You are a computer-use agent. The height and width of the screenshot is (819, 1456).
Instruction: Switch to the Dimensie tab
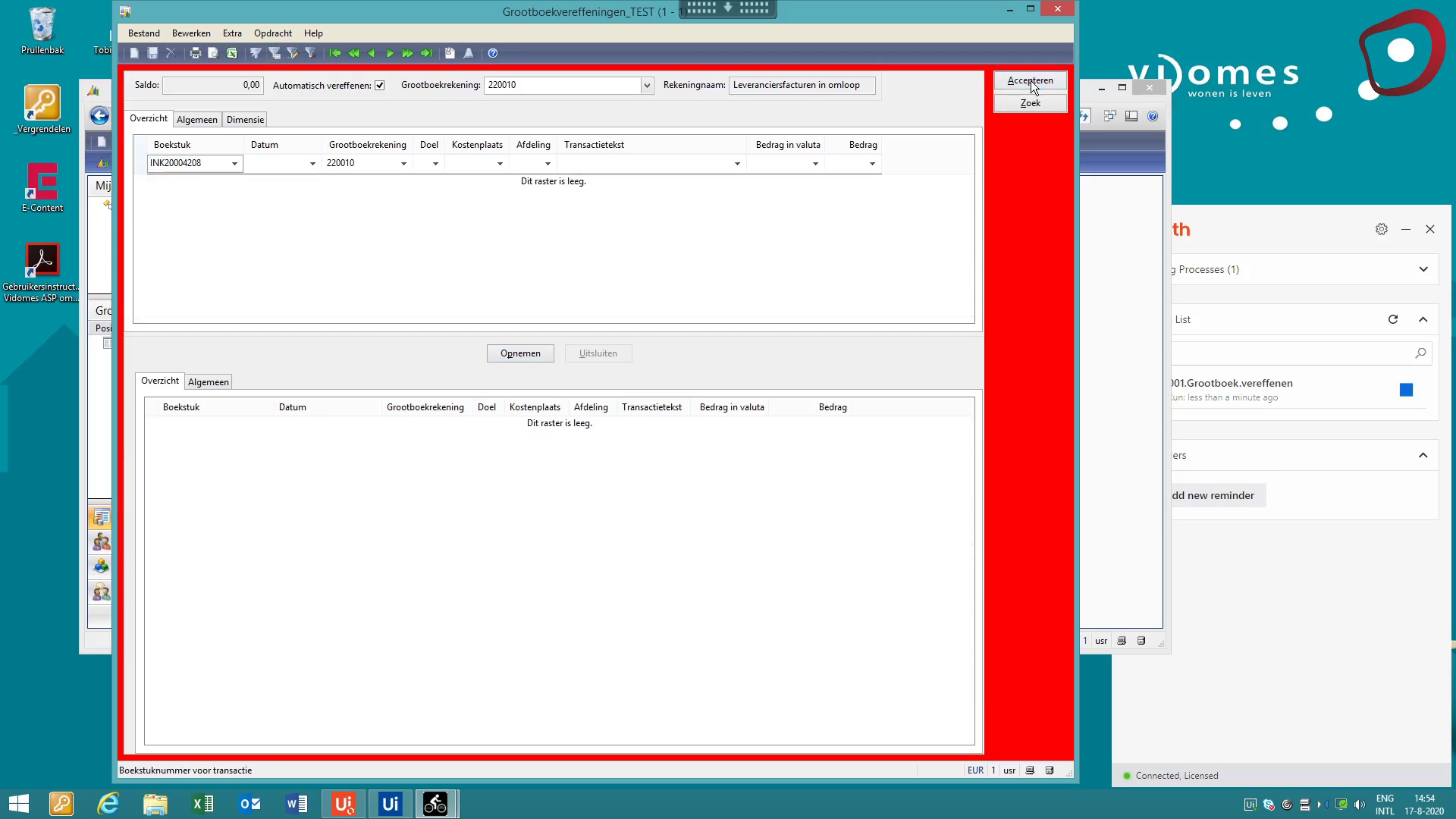coord(245,120)
